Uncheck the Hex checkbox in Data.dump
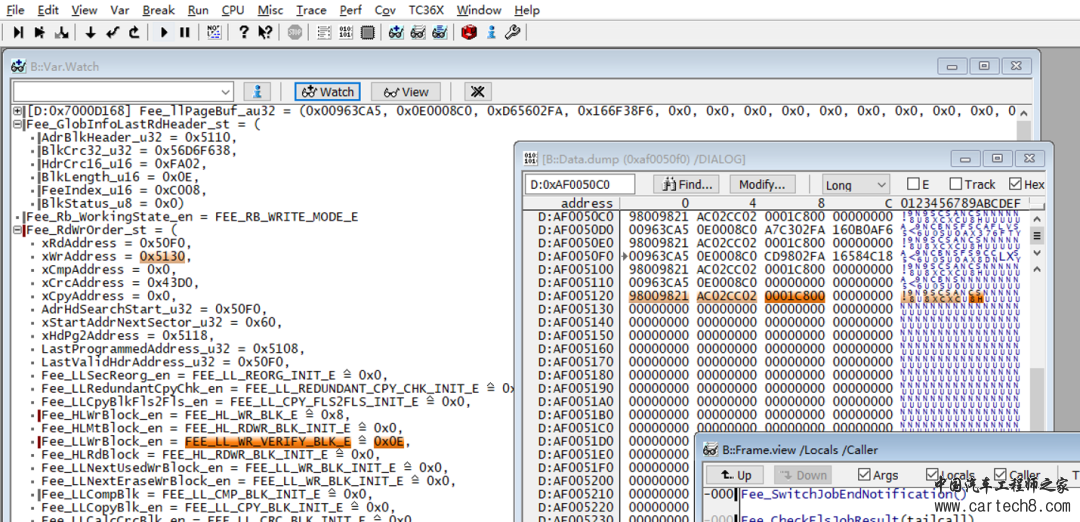 [1015, 184]
